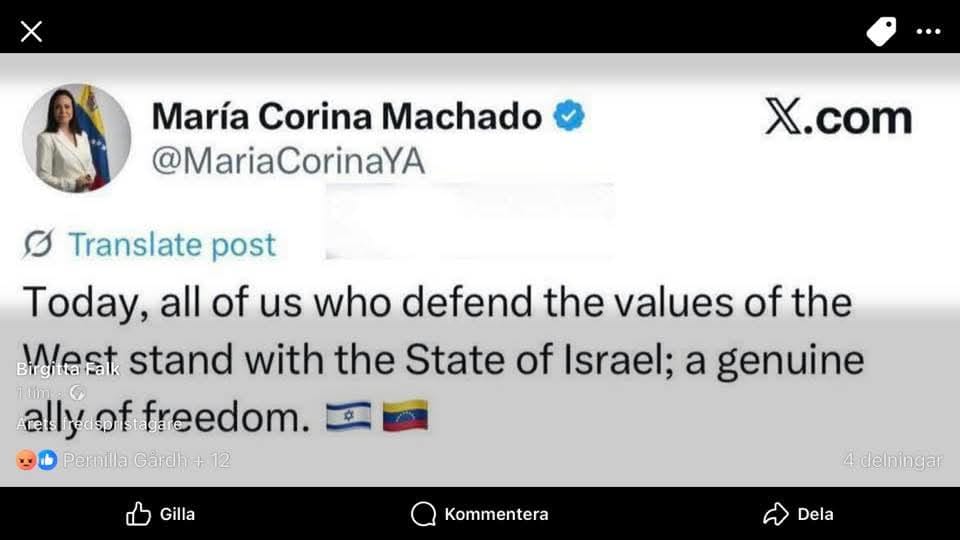Close the photo viewer with the X
Viewport: 960px width, 540px height.
[31, 31]
